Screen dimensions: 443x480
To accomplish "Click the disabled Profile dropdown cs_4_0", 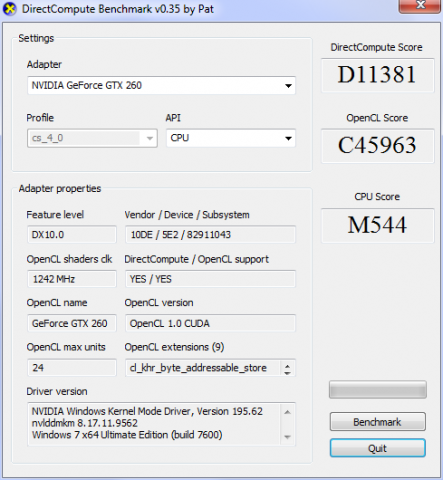I will point(92,138).
